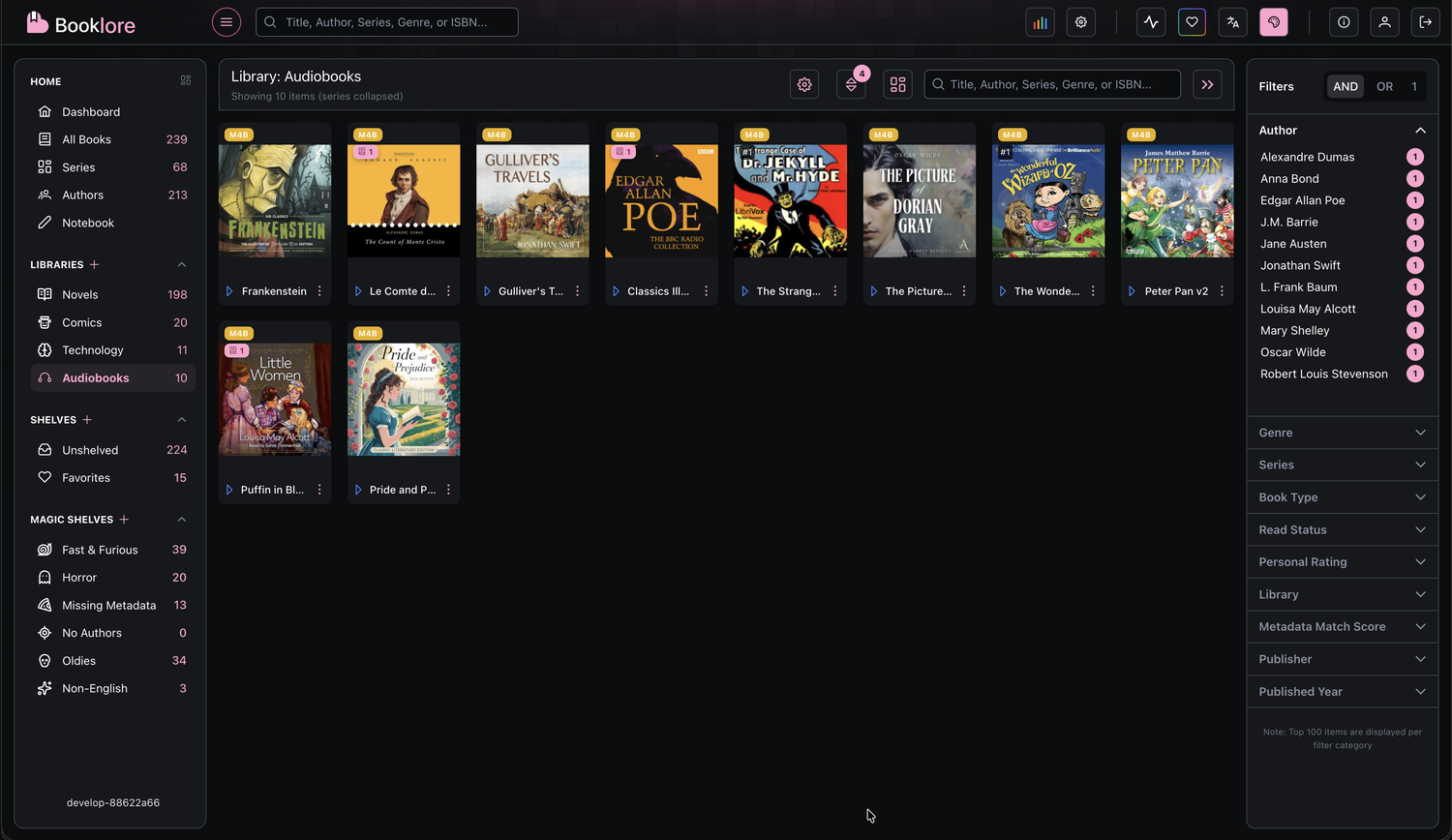Open the Favorites shelf

pyautogui.click(x=112, y=478)
